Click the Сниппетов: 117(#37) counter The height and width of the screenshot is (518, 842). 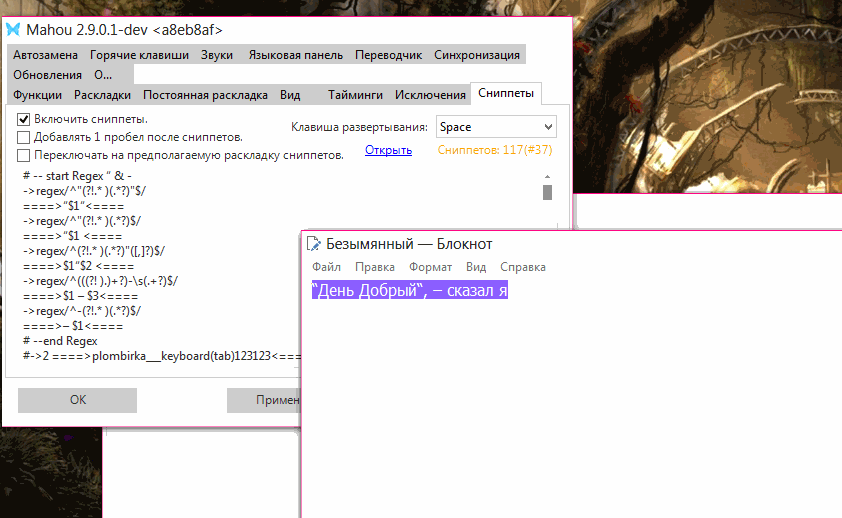[495, 150]
